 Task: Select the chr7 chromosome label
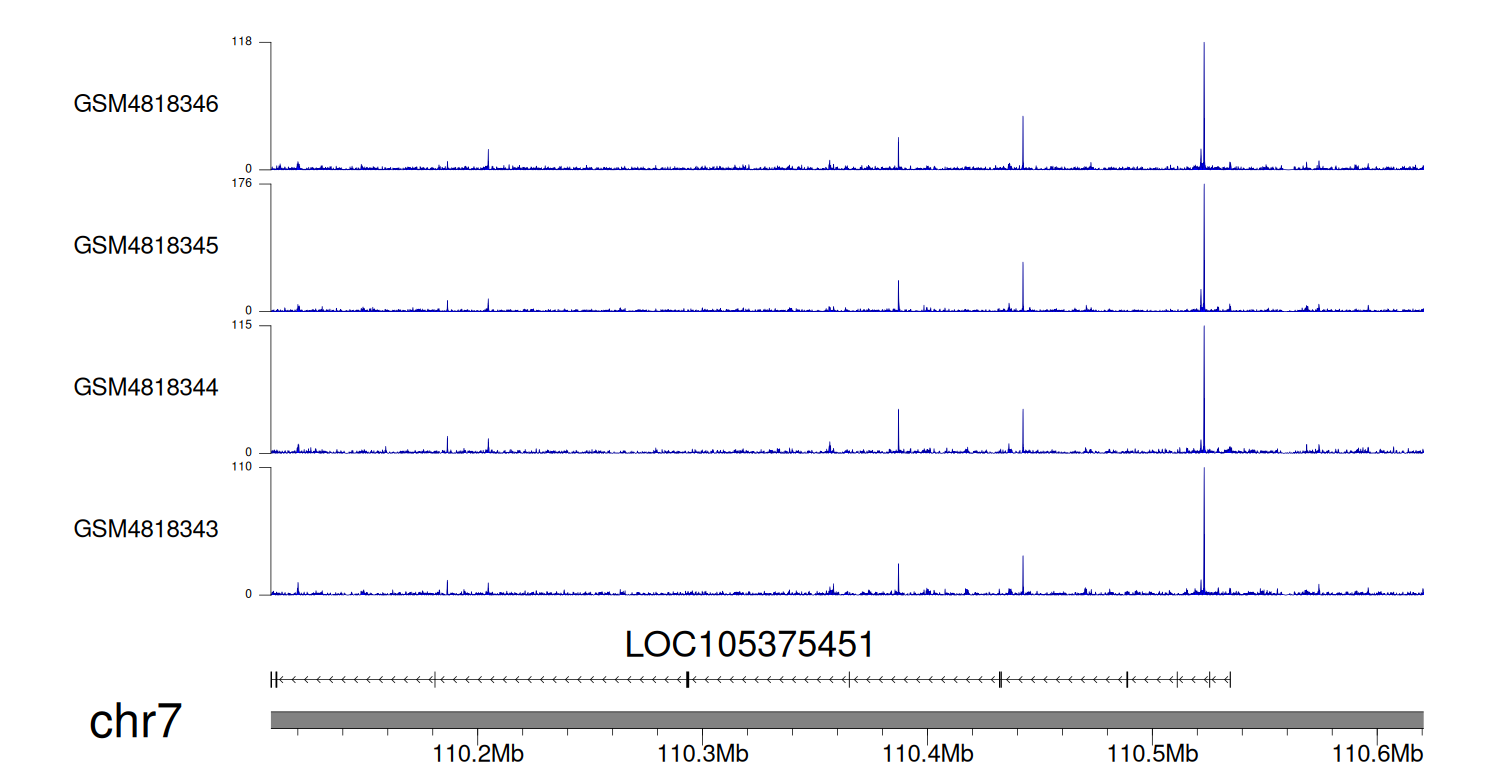click(135, 722)
